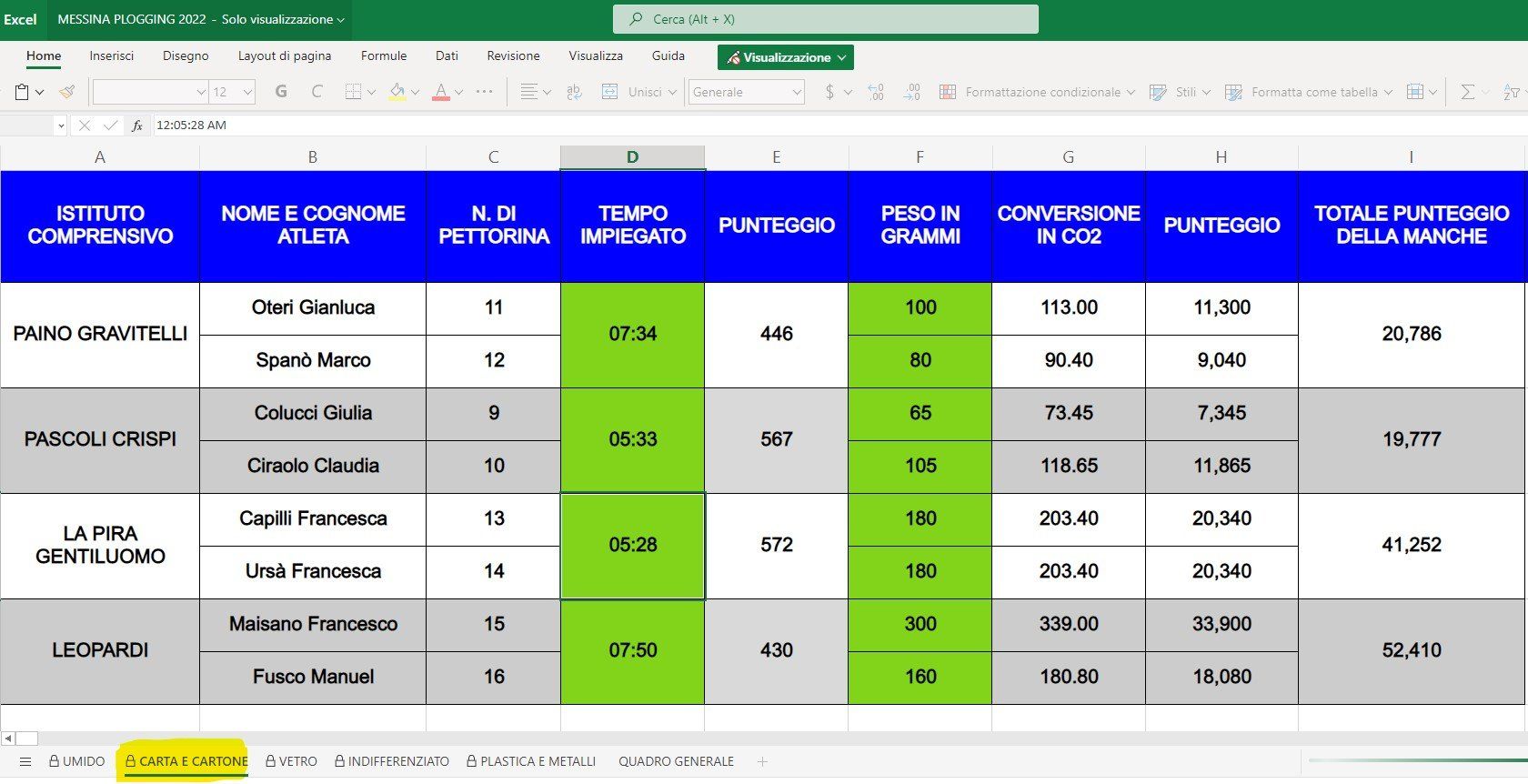Apply italic with the C icon
The width and height of the screenshot is (1528, 784).
click(x=317, y=92)
